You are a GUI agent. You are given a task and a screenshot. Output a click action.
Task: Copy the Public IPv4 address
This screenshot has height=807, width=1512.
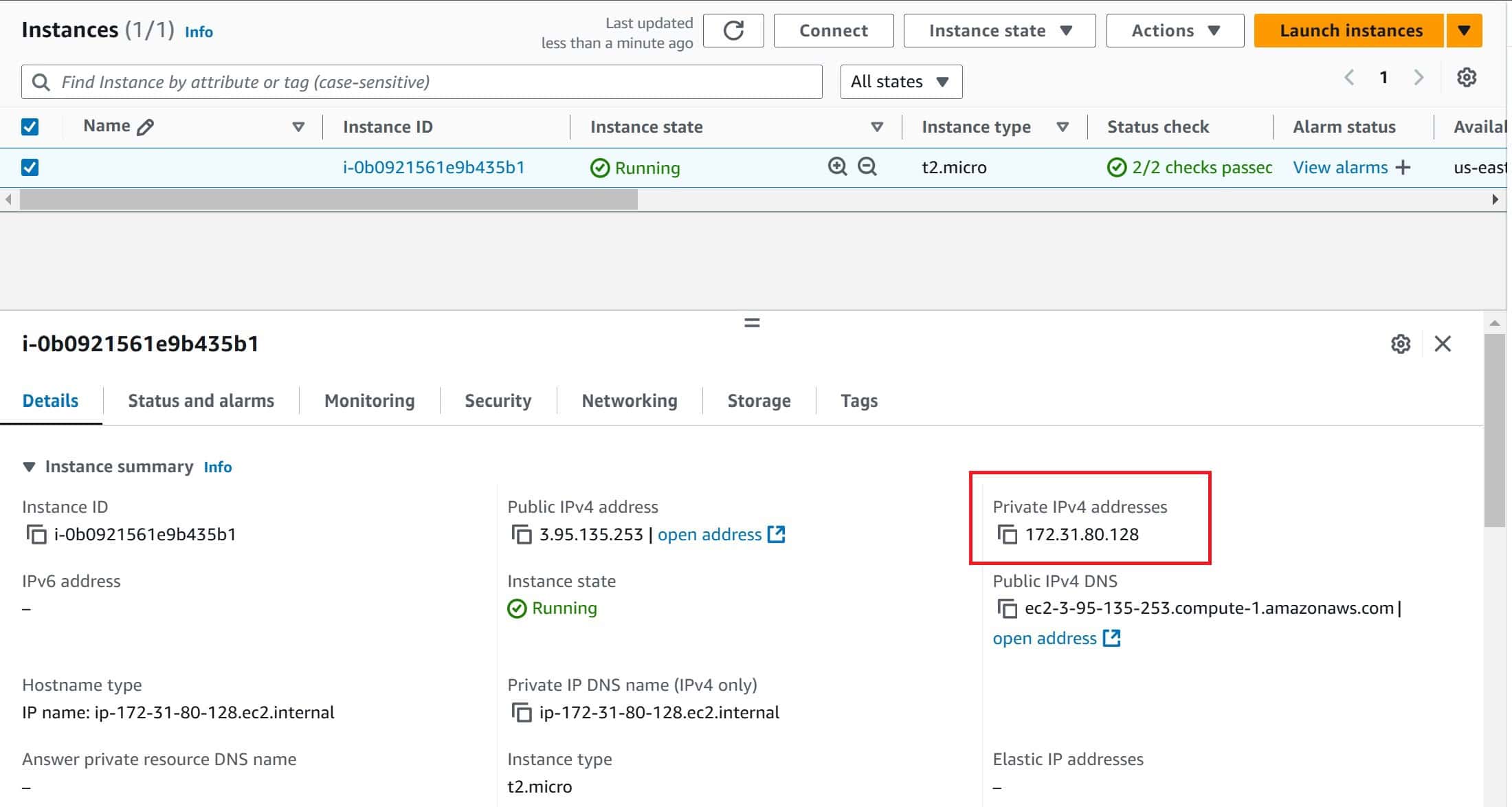click(523, 534)
